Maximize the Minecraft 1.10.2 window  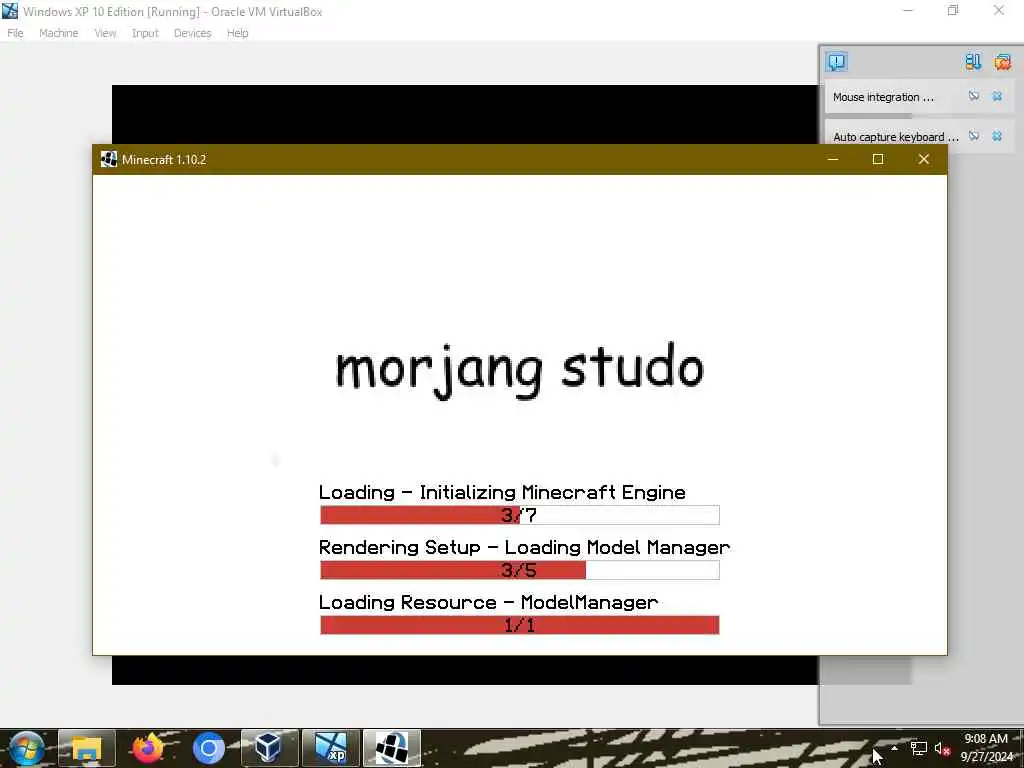click(878, 159)
